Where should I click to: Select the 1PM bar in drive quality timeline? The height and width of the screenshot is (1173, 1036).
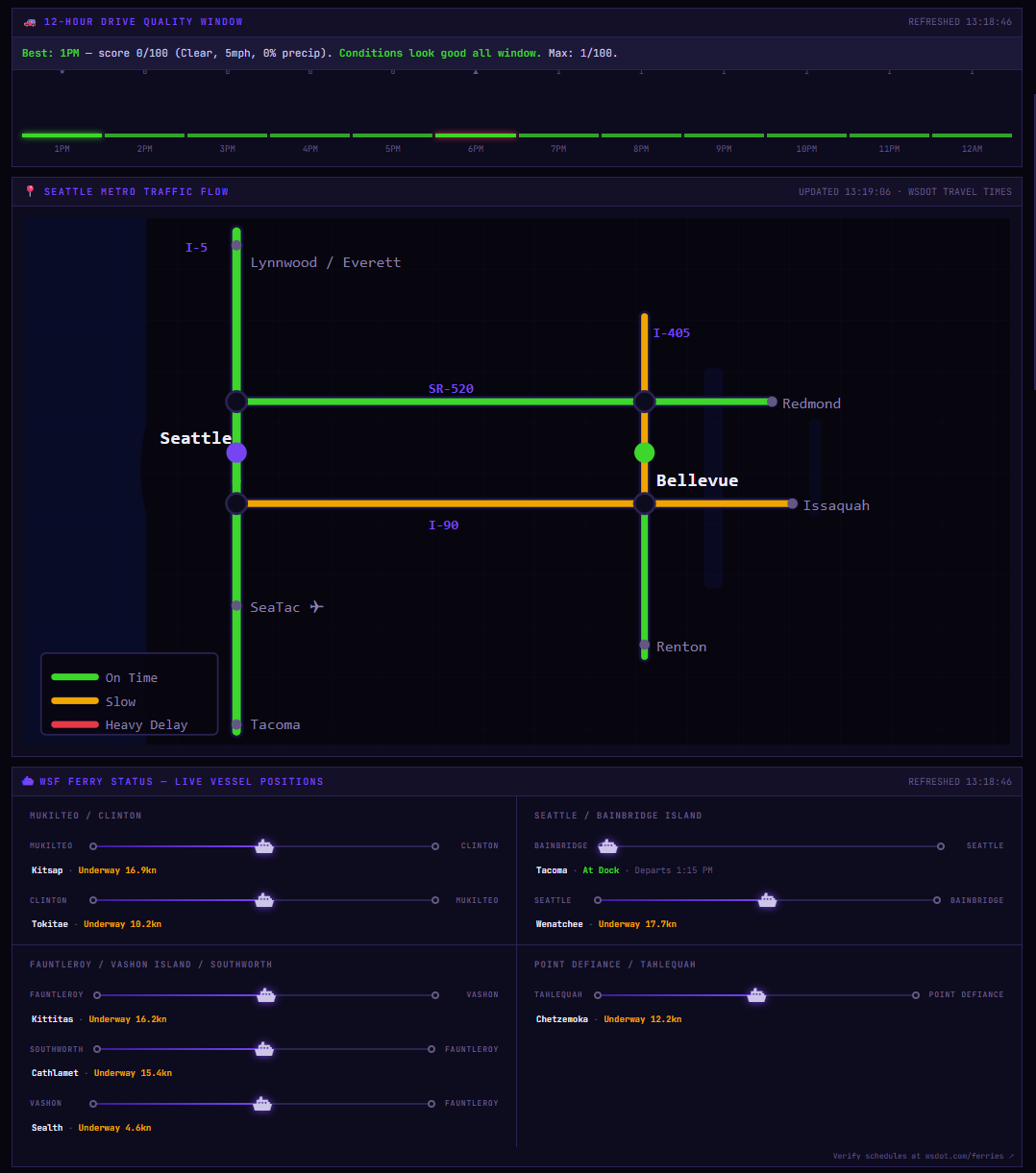(62, 135)
